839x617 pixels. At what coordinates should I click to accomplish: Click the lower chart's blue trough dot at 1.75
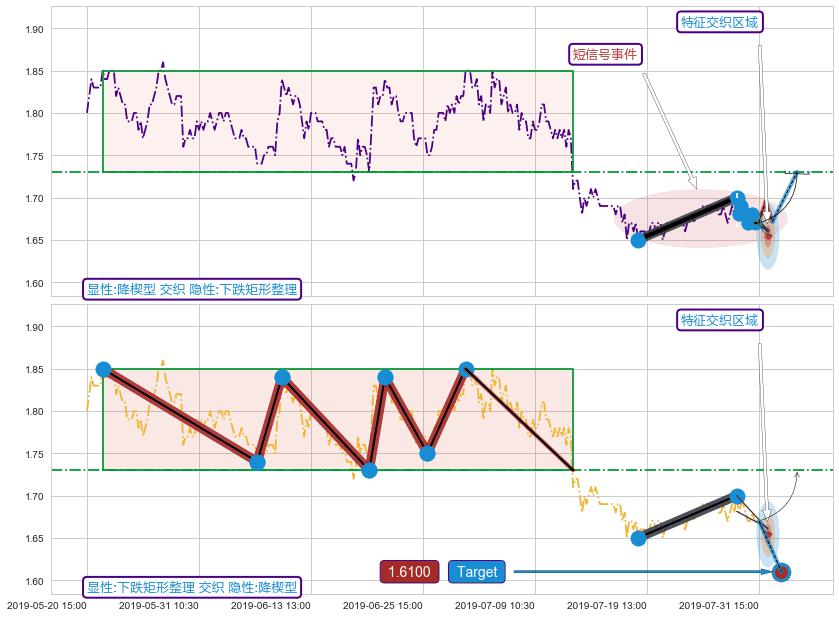427,453
